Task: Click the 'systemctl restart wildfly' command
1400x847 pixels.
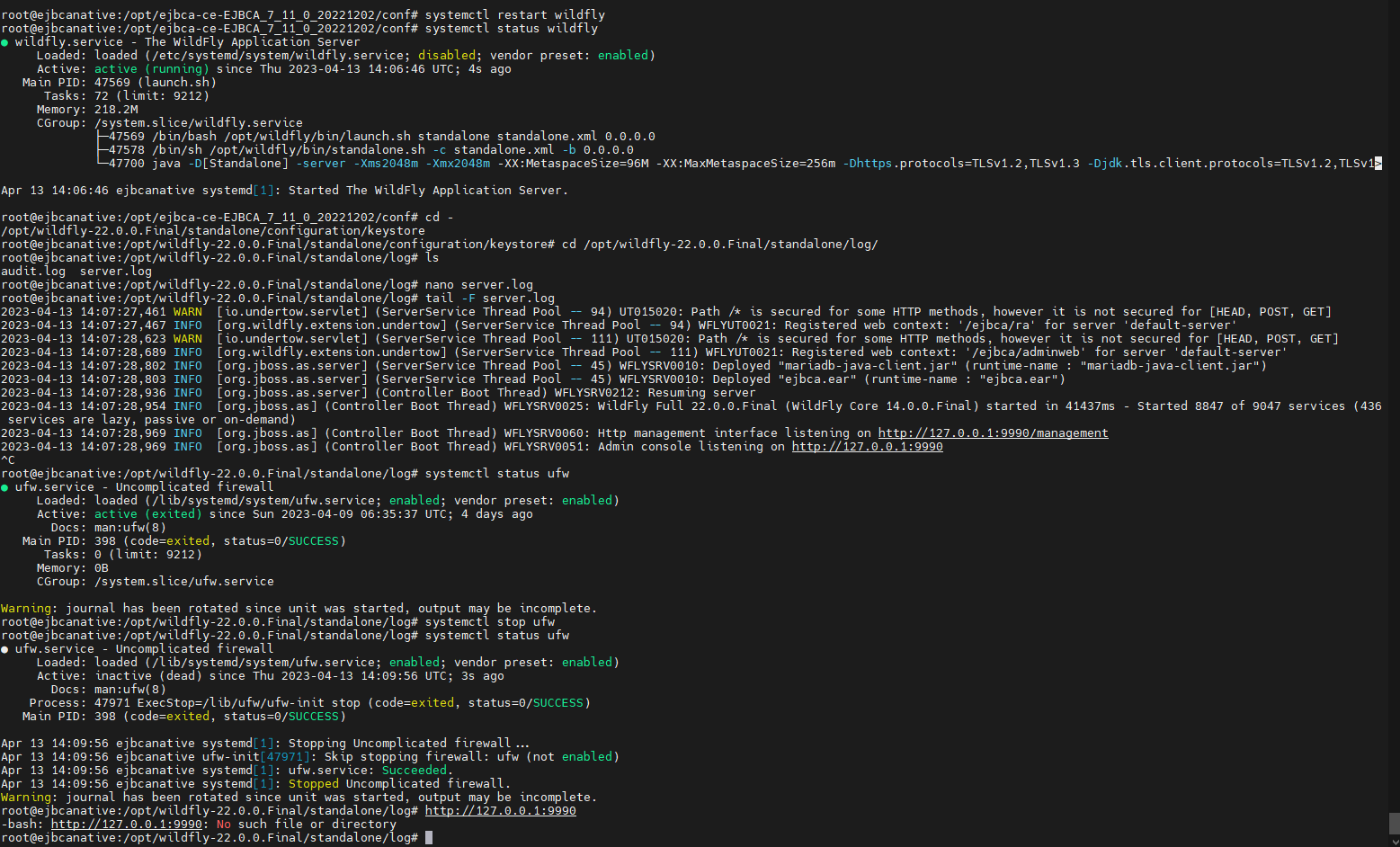Action: pyautogui.click(x=514, y=15)
